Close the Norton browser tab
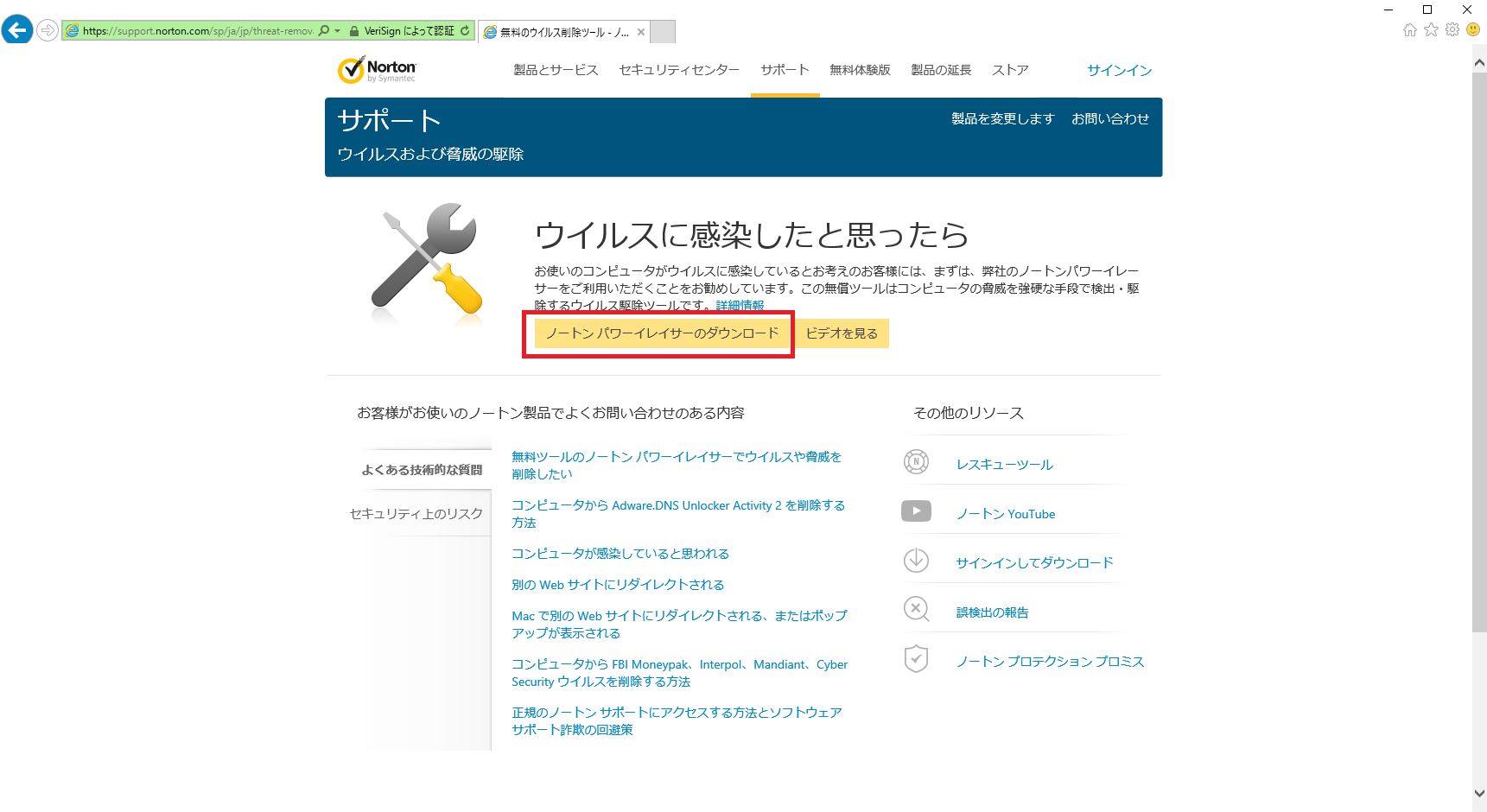Screen dimensions: 1487x812 [x=641, y=32]
